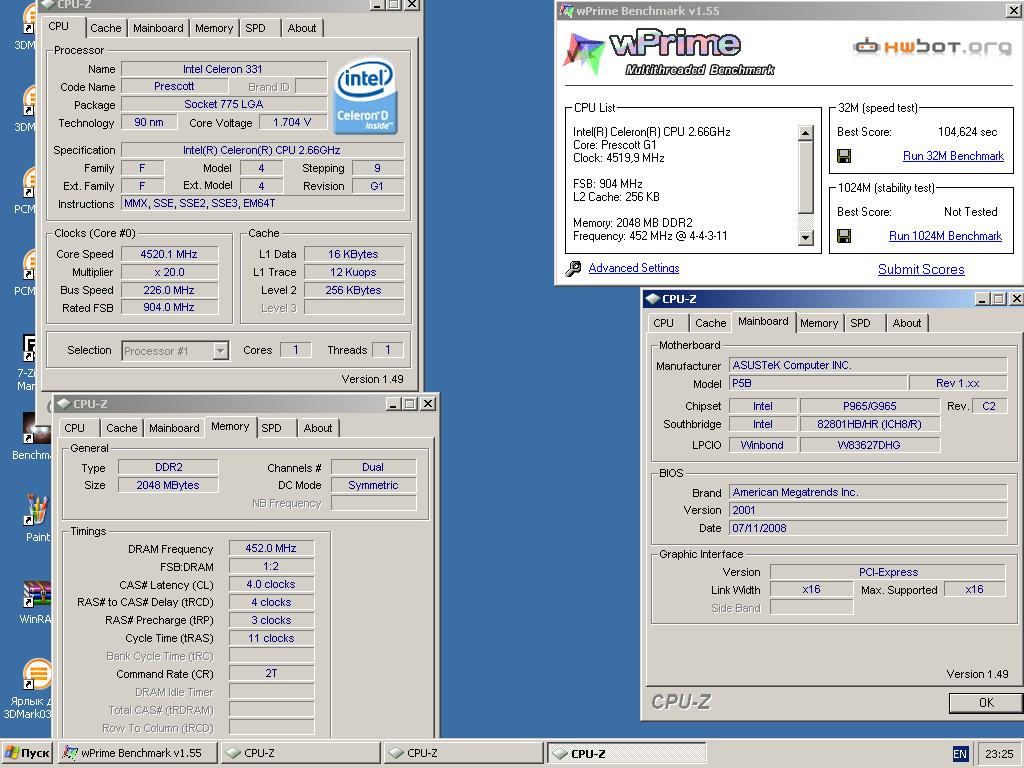Click the 32M best score 104,624 sec
Viewport: 1024px width, 768px height.
[967, 132]
